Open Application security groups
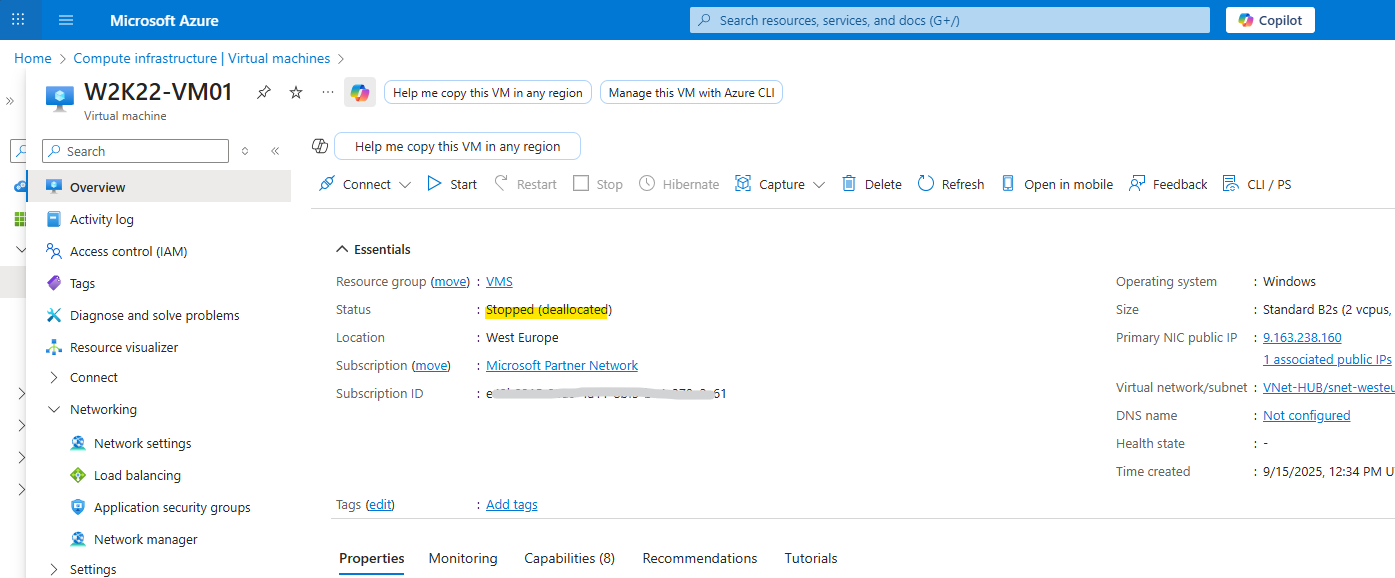Image resolution: width=1395 pixels, height=578 pixels. tap(172, 507)
